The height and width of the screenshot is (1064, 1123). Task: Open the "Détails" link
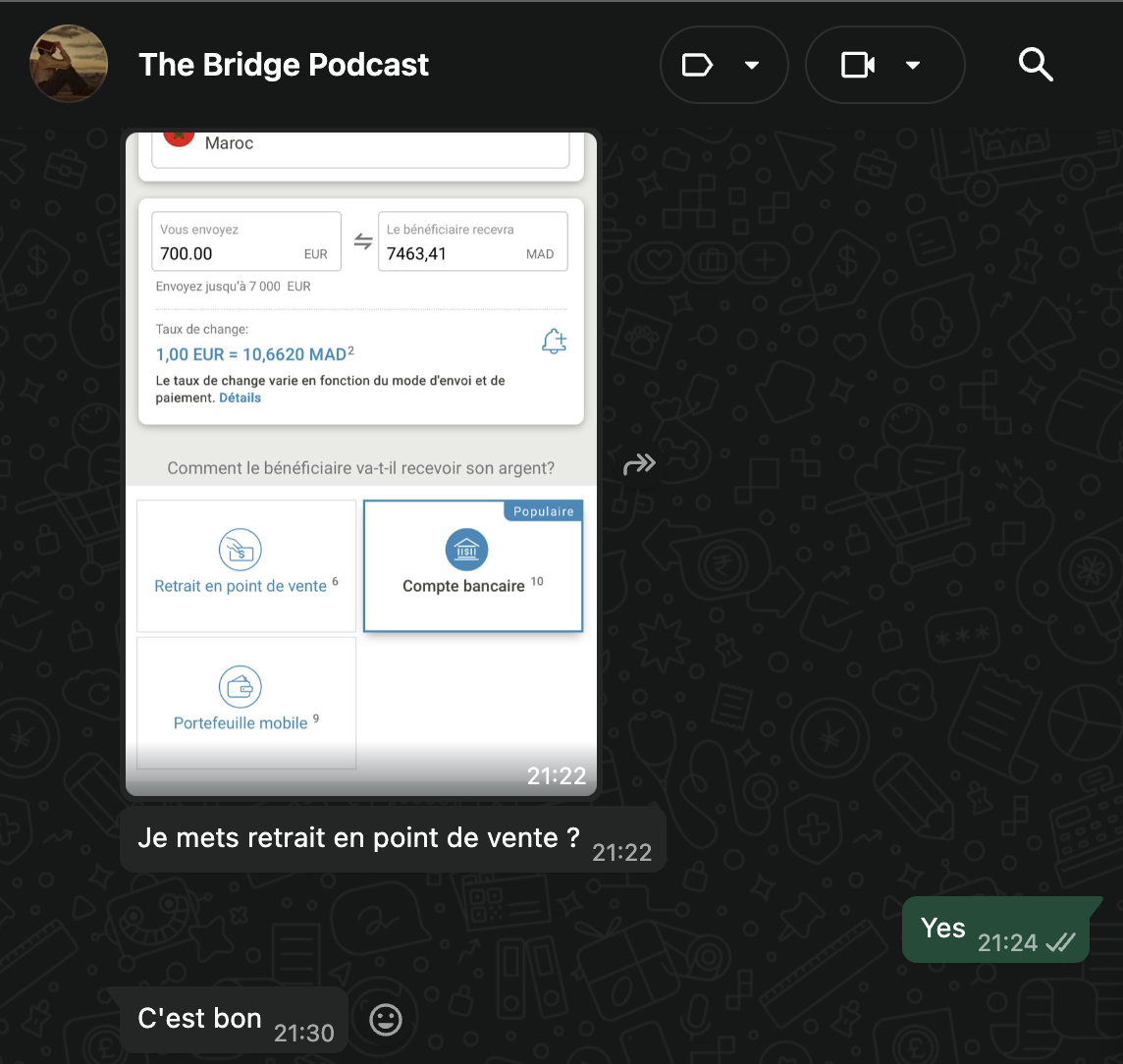click(x=240, y=399)
